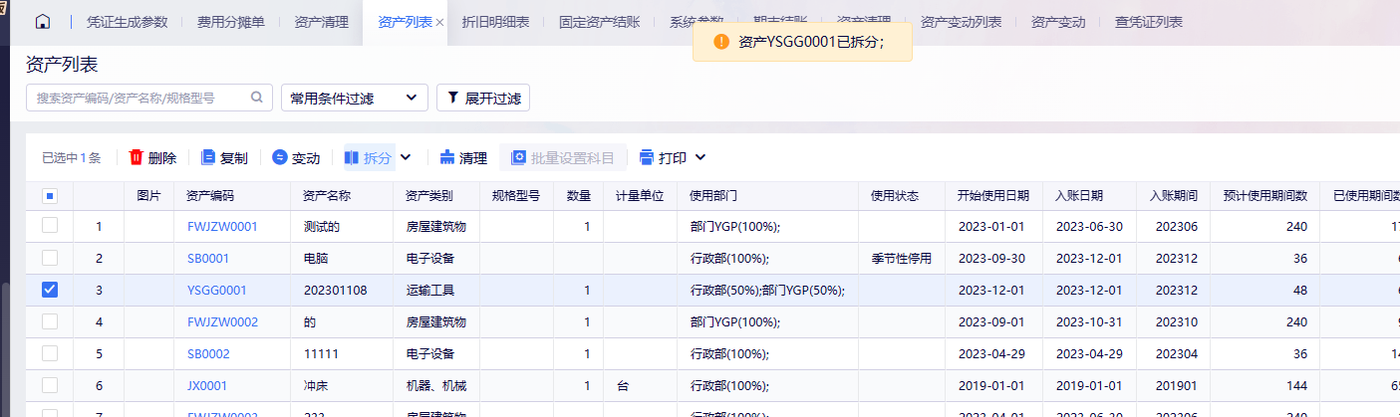Click the 资产YSGG0001已拆分 notification
1400x417 pixels.
(803, 42)
